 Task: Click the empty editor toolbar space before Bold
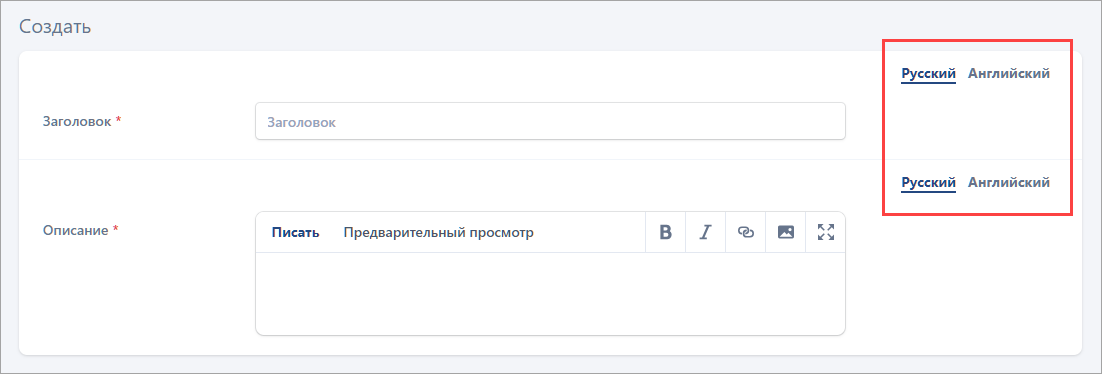[590, 232]
